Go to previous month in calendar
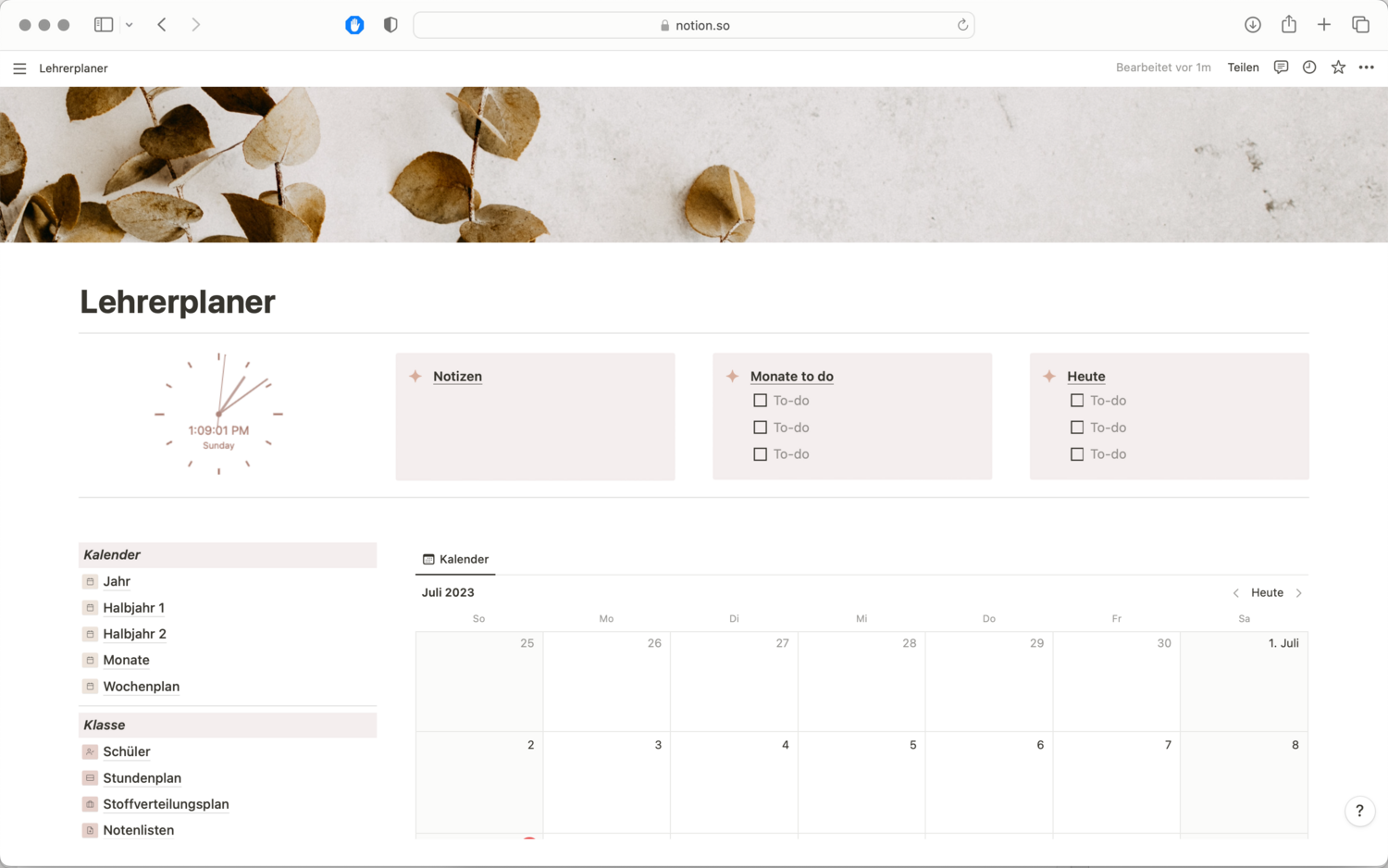This screenshot has height=868, width=1388. pyautogui.click(x=1235, y=593)
